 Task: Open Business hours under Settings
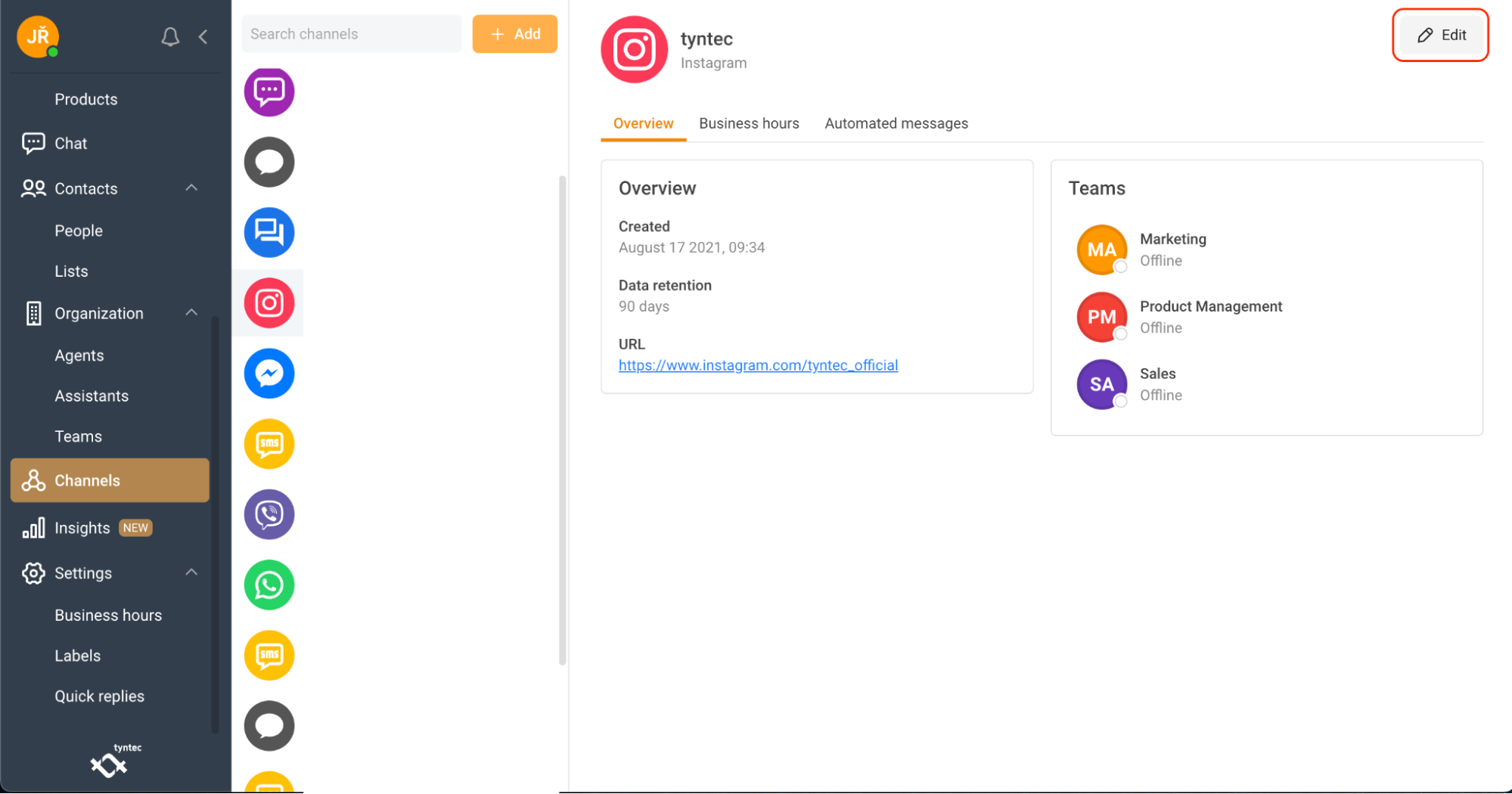108,615
